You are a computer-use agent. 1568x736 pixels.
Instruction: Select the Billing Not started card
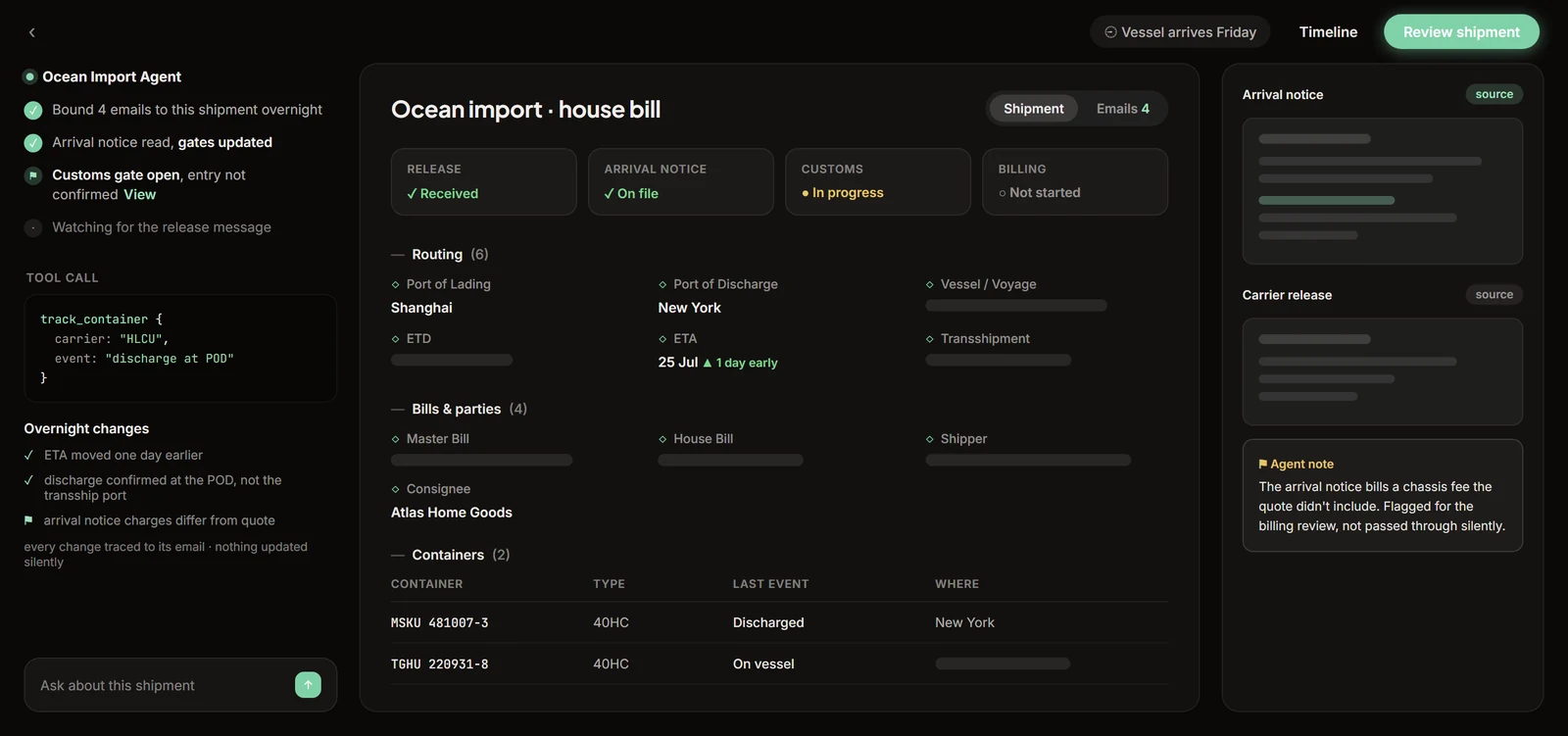1075,181
